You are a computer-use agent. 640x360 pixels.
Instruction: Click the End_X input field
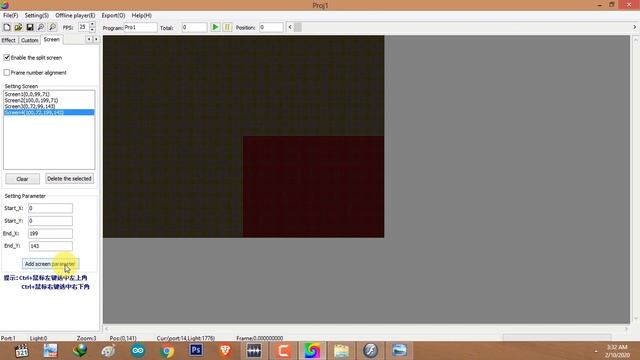coord(50,233)
